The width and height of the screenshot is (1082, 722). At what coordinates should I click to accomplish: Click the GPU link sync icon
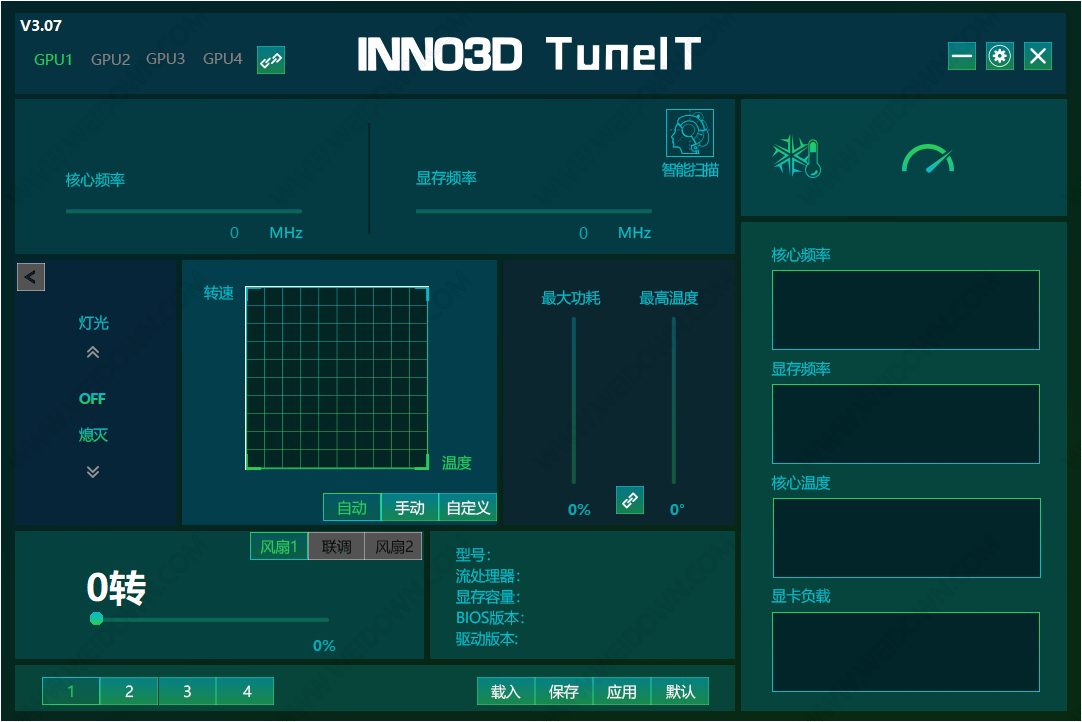click(x=270, y=60)
